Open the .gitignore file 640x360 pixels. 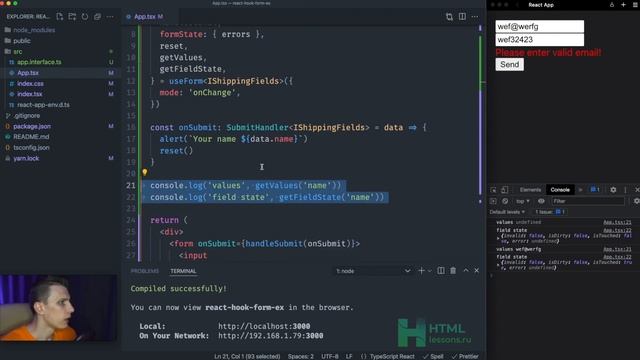(x=27, y=116)
